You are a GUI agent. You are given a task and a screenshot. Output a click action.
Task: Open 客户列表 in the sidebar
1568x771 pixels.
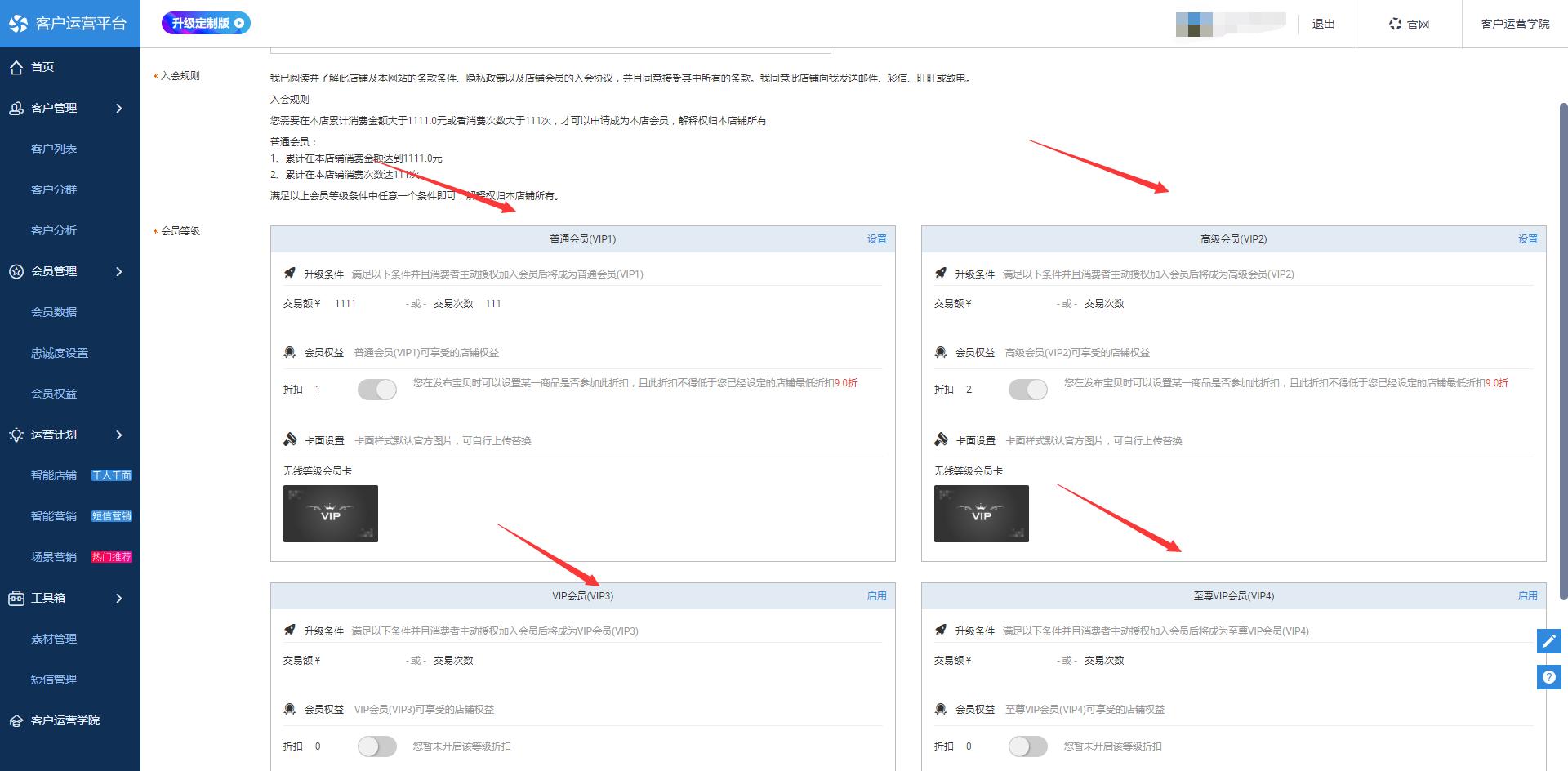54,149
